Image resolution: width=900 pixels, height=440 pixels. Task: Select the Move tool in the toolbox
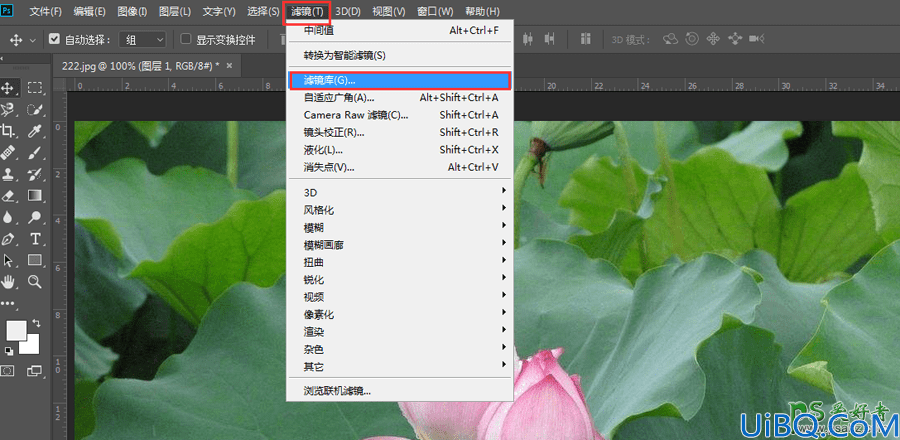(8, 88)
